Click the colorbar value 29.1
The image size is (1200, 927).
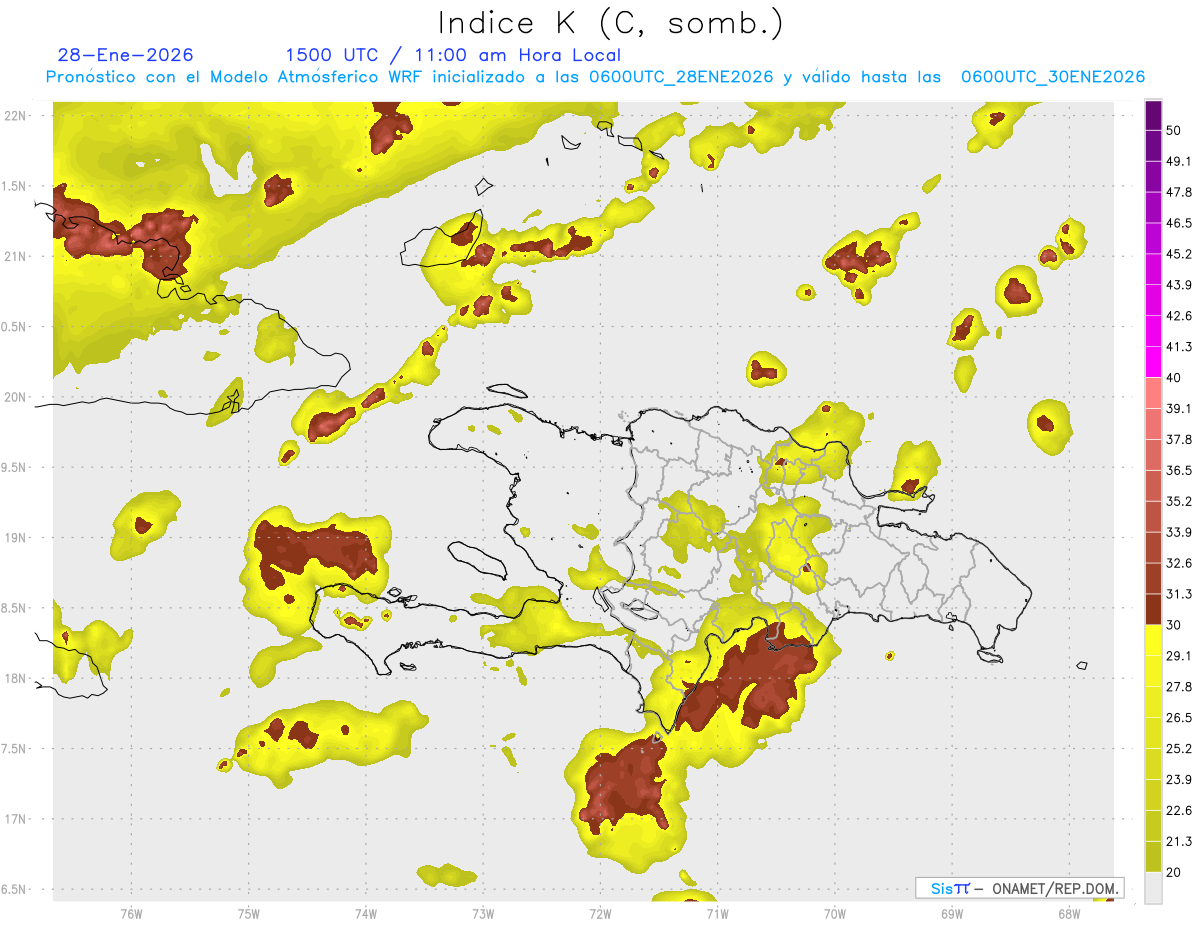1178,656
